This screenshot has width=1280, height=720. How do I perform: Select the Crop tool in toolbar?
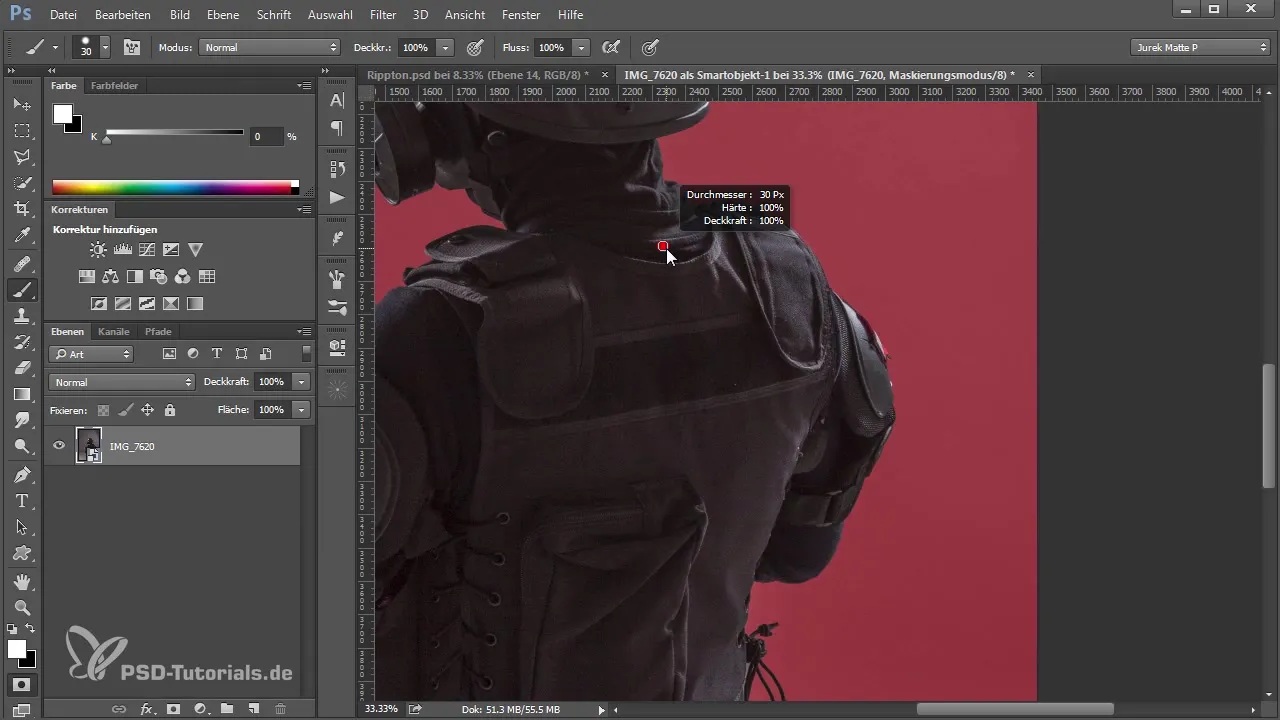(x=22, y=209)
